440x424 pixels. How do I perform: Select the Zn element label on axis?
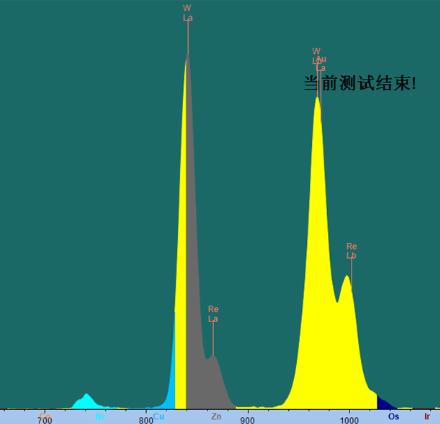pos(216,416)
